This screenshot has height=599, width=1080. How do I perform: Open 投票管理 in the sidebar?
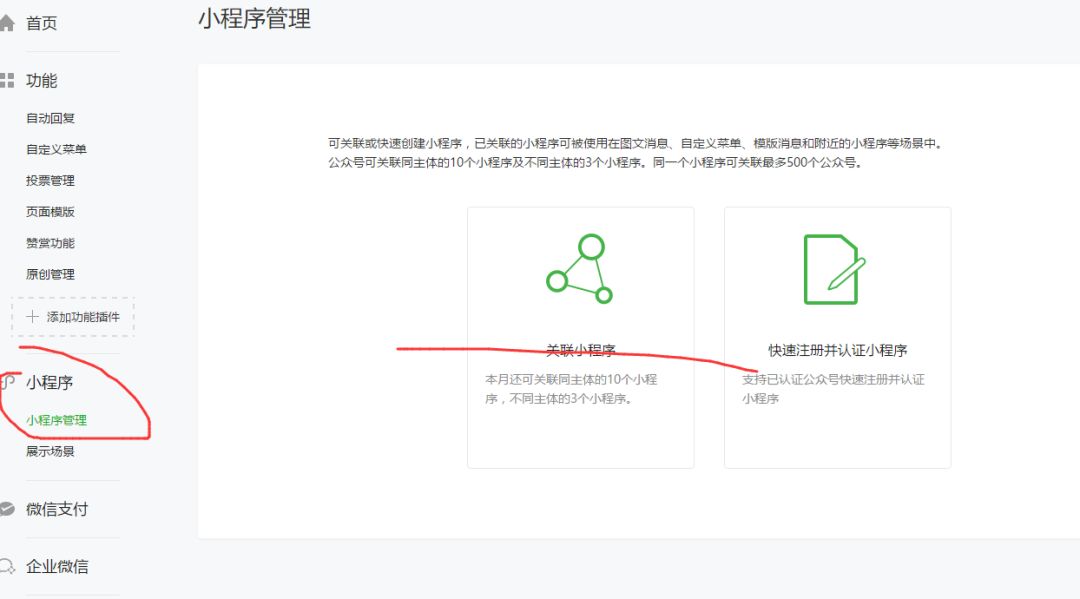50,181
